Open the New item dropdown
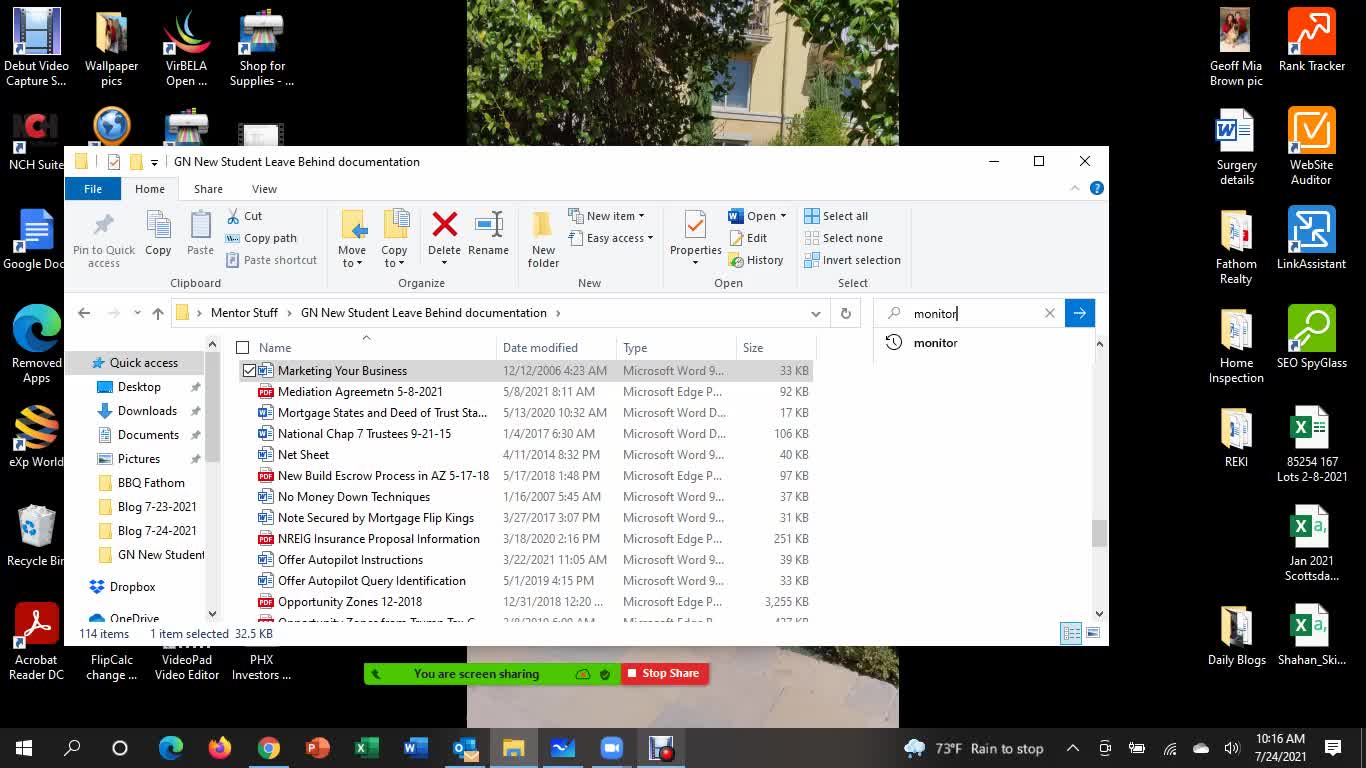This screenshot has height=768, width=1366. point(606,216)
